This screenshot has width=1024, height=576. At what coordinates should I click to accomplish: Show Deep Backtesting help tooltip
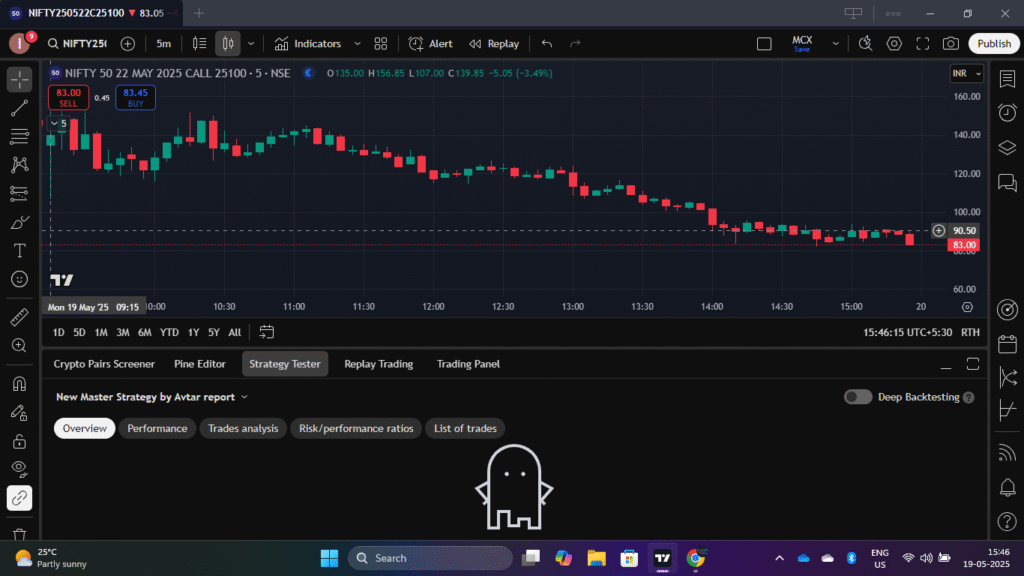[968, 397]
